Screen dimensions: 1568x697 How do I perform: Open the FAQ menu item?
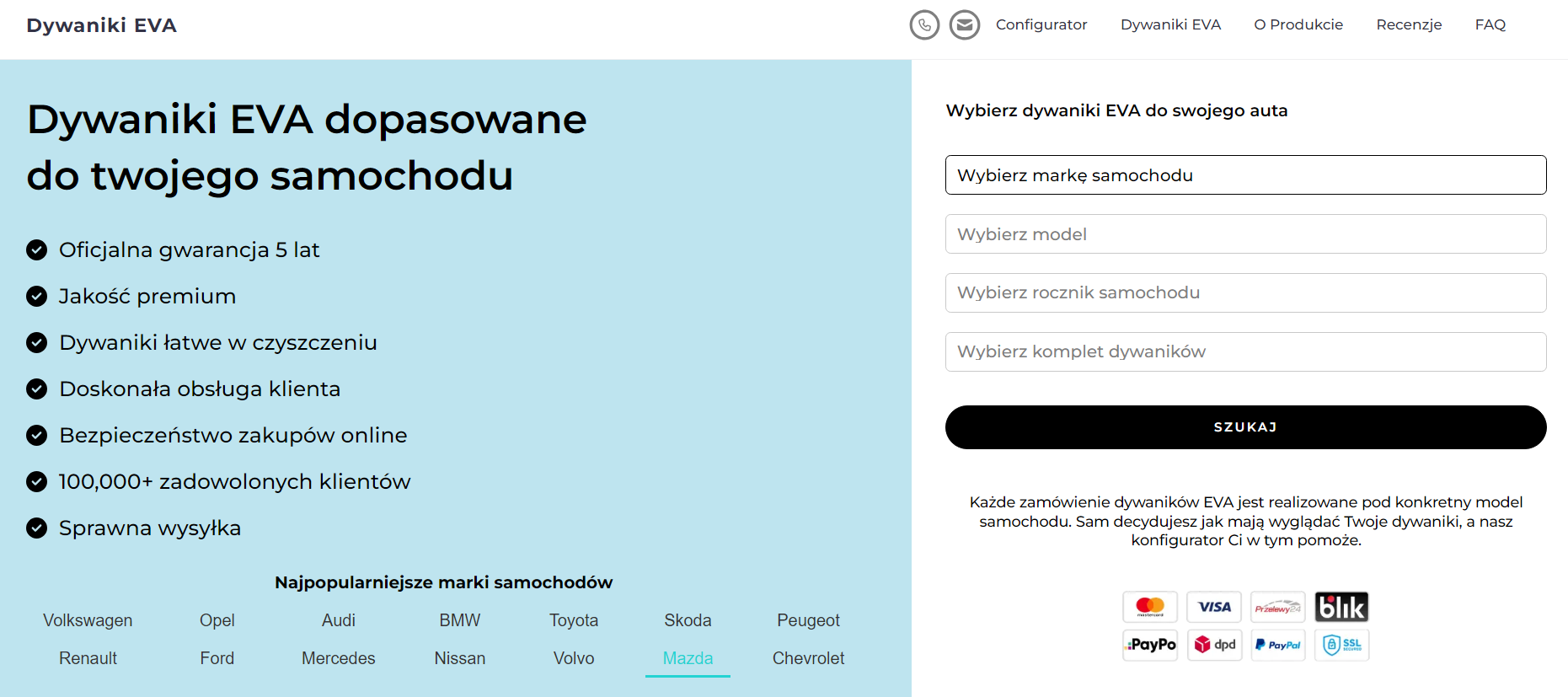point(1490,25)
